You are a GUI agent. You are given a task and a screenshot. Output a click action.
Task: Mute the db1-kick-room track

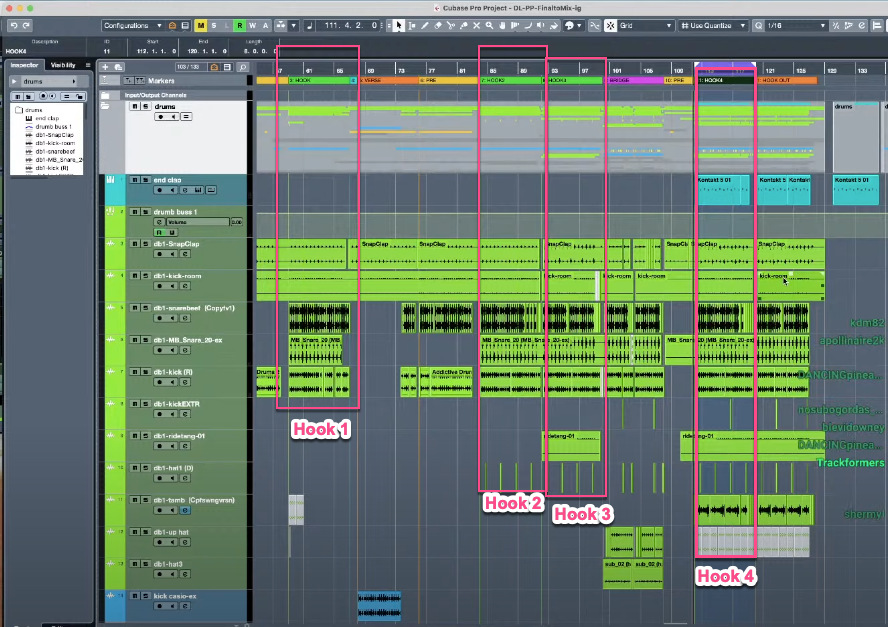(135, 274)
